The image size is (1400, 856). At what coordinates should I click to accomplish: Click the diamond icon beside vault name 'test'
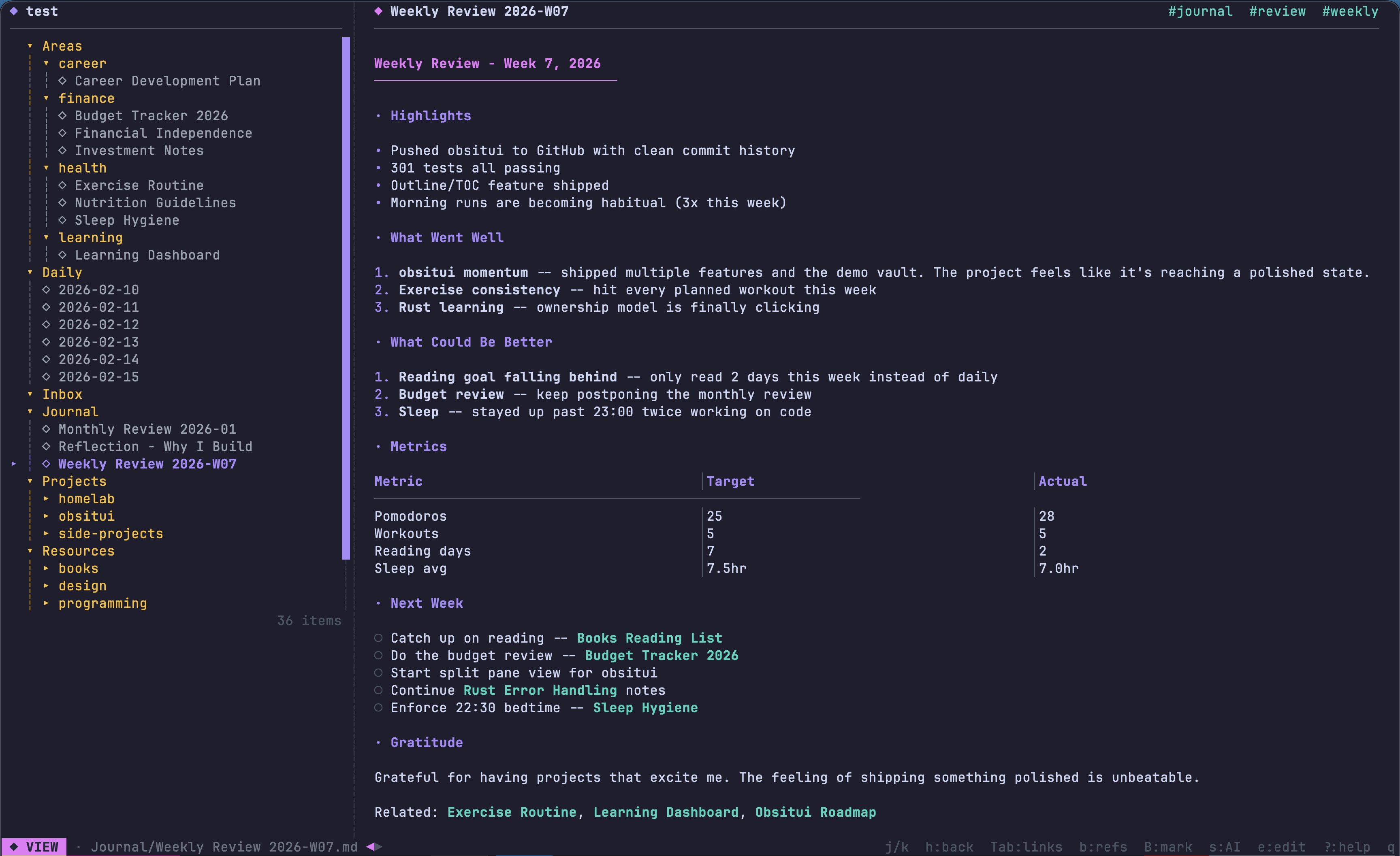click(x=14, y=11)
